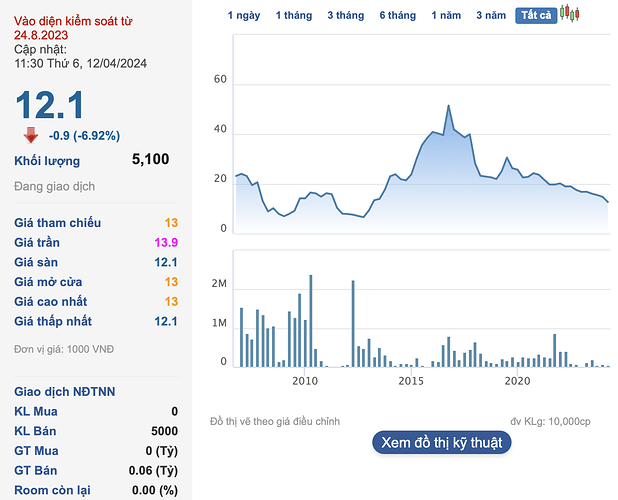Select the 1 ngày time range
The width and height of the screenshot is (618, 500).
pos(244,15)
